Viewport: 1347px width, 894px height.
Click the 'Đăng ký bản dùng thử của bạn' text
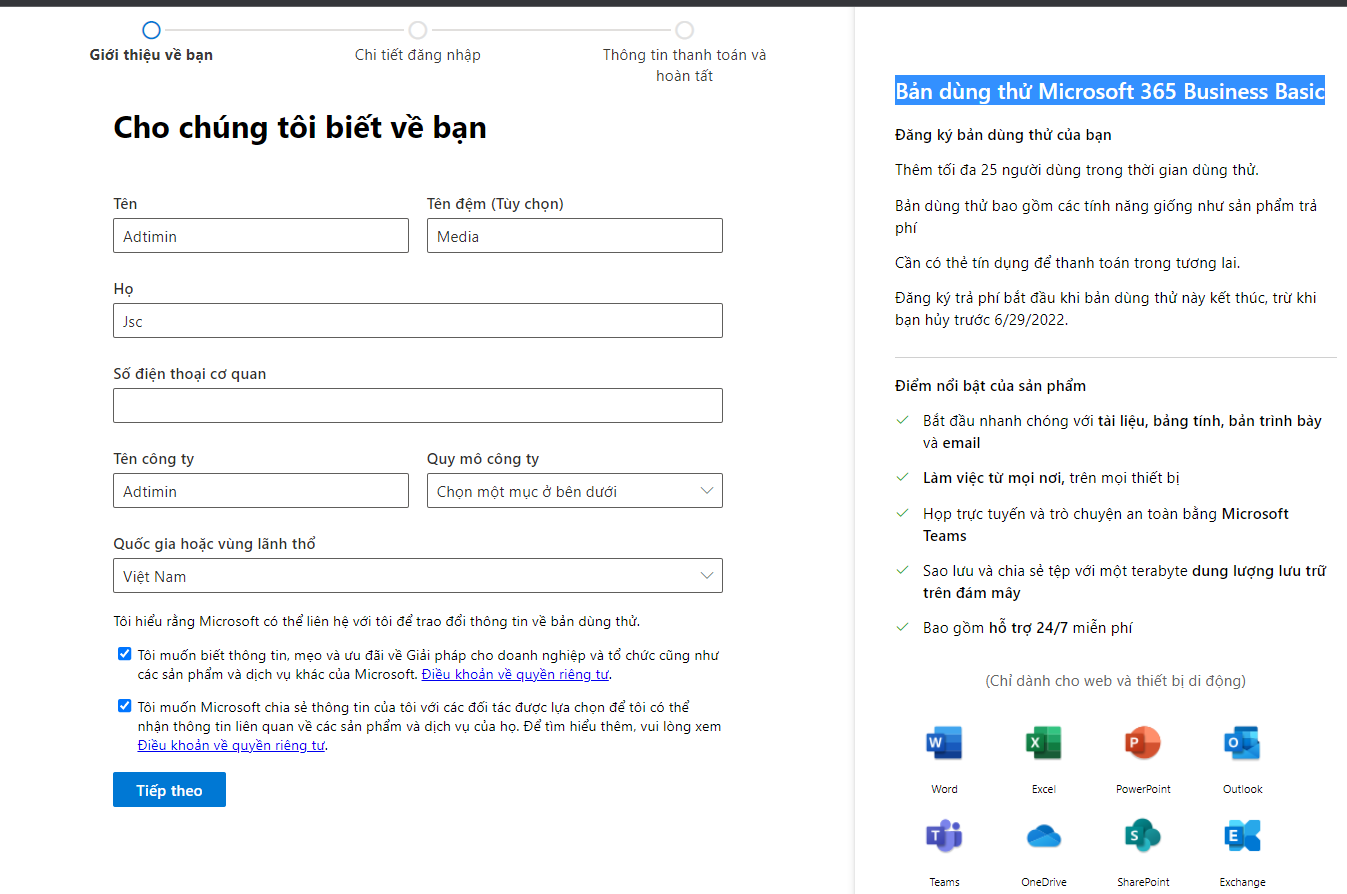(x=1003, y=135)
